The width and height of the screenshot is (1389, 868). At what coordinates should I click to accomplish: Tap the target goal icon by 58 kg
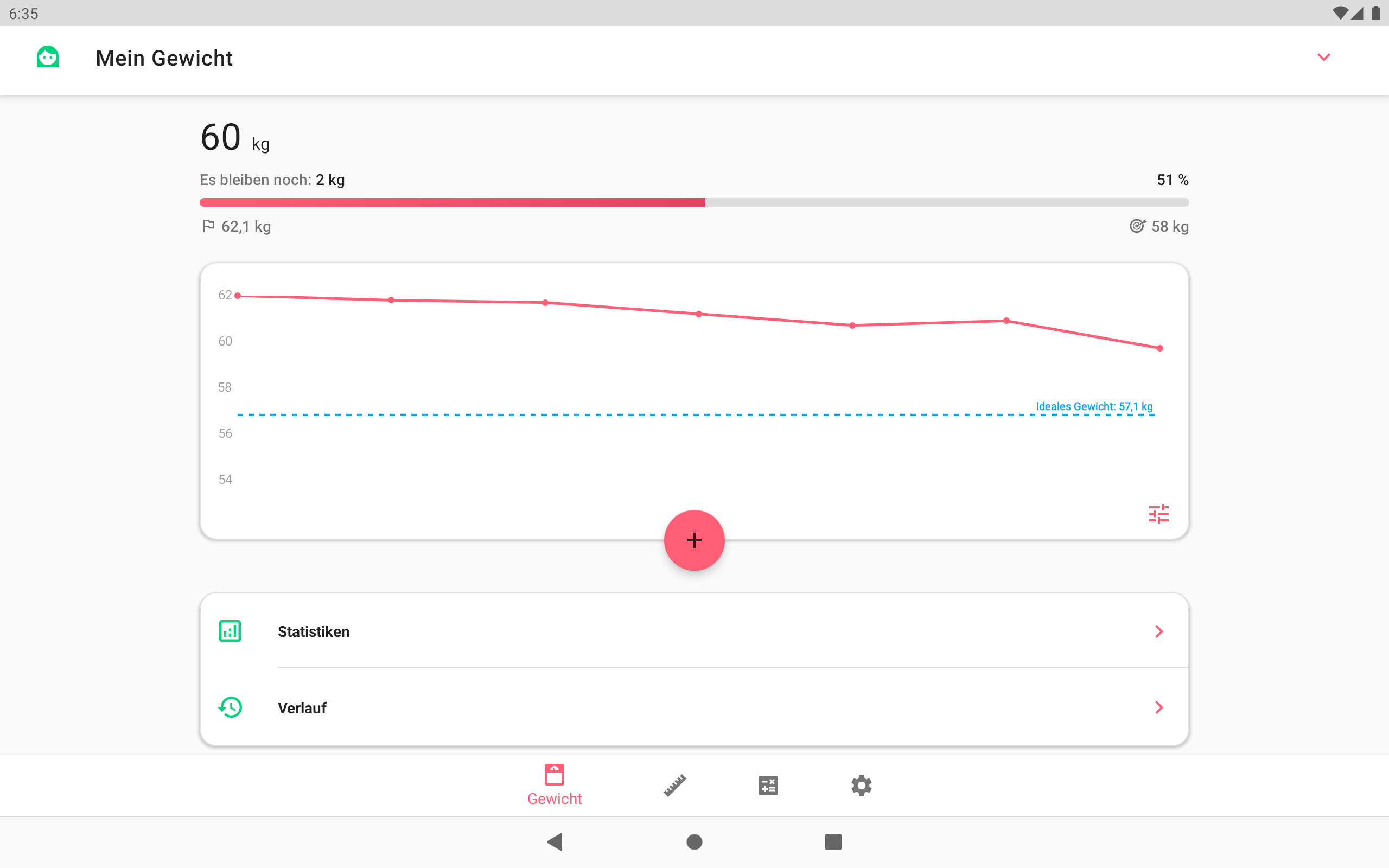point(1137,226)
